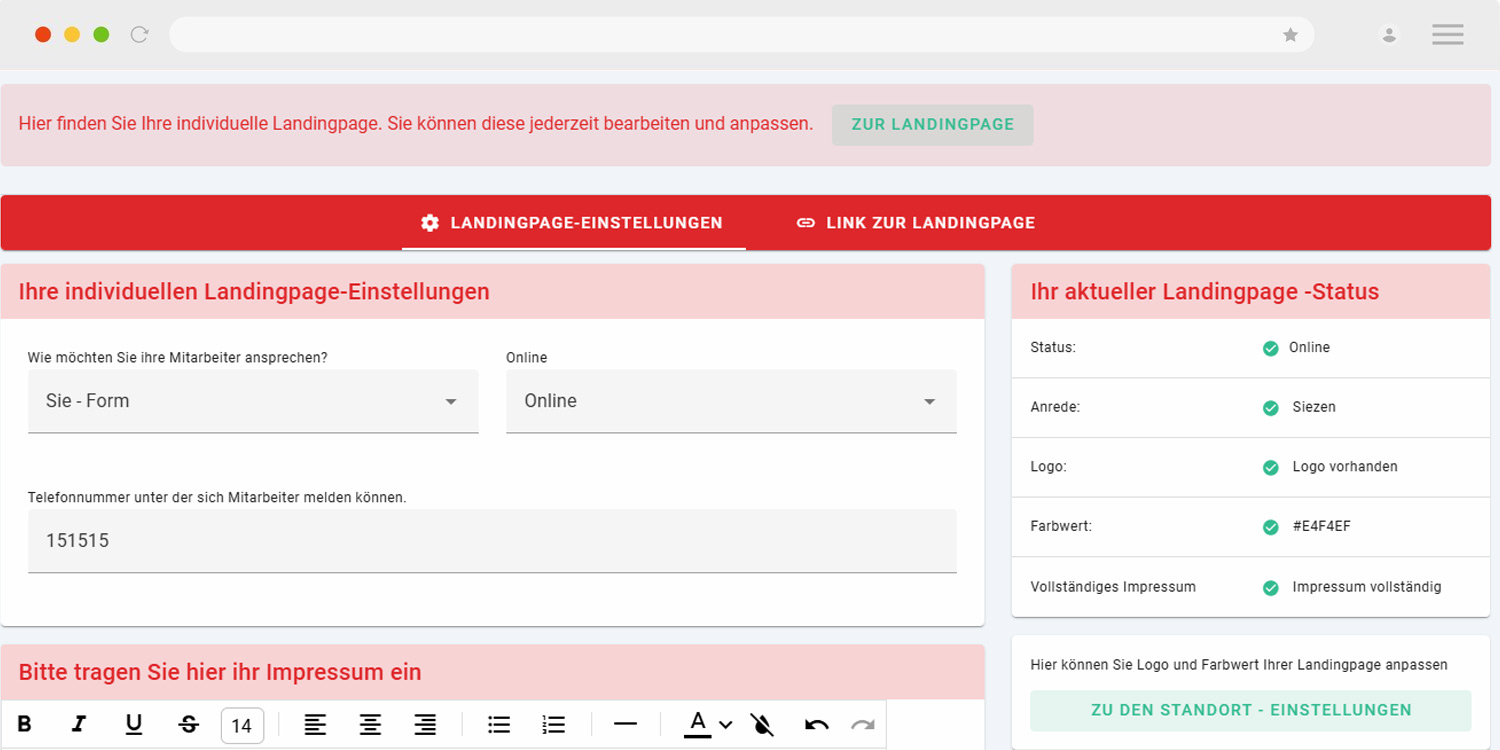The height and width of the screenshot is (750, 1500).
Task: Insert a horizontal rule line
Action: 626,724
